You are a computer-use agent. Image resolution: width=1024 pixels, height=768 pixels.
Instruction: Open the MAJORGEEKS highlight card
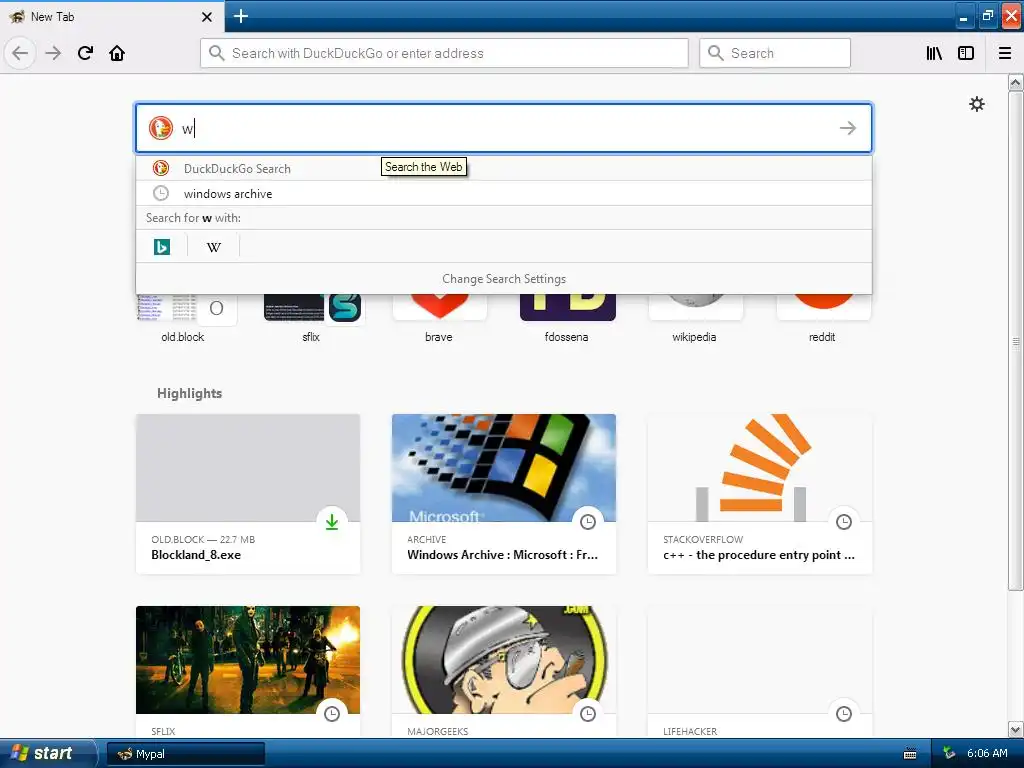504,672
